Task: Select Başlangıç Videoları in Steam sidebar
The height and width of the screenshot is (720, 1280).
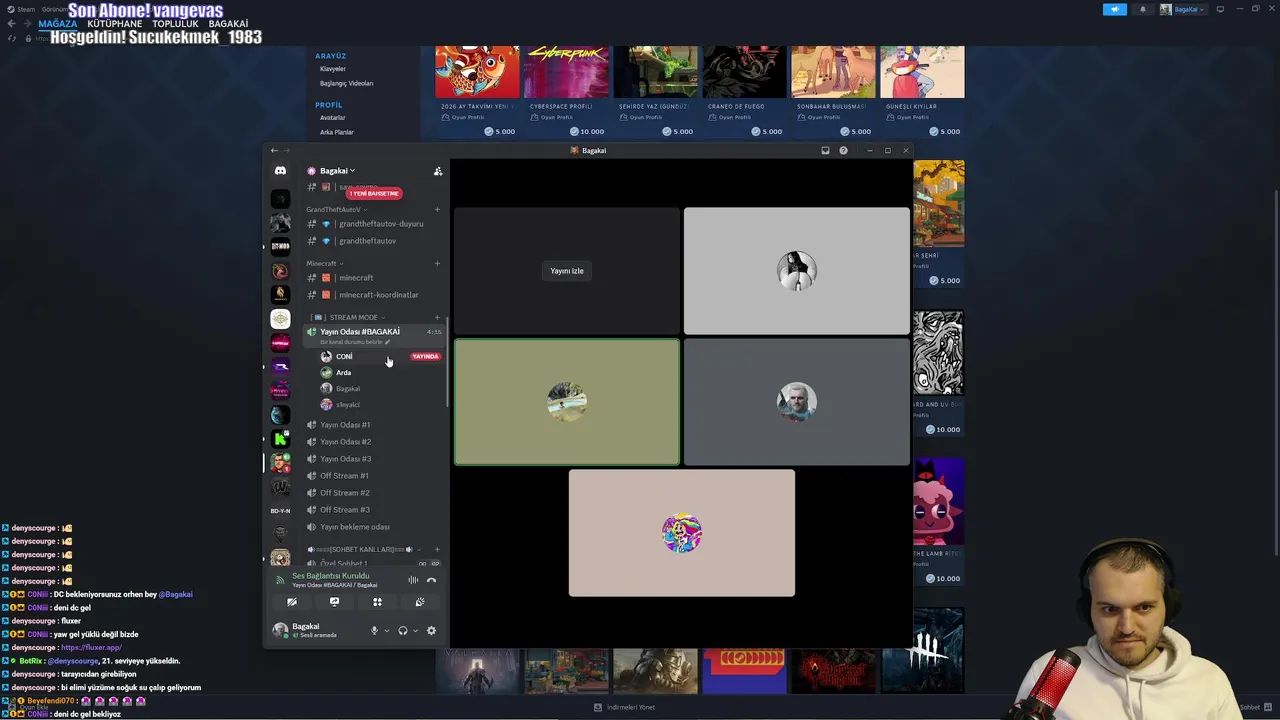Action: coord(346,84)
